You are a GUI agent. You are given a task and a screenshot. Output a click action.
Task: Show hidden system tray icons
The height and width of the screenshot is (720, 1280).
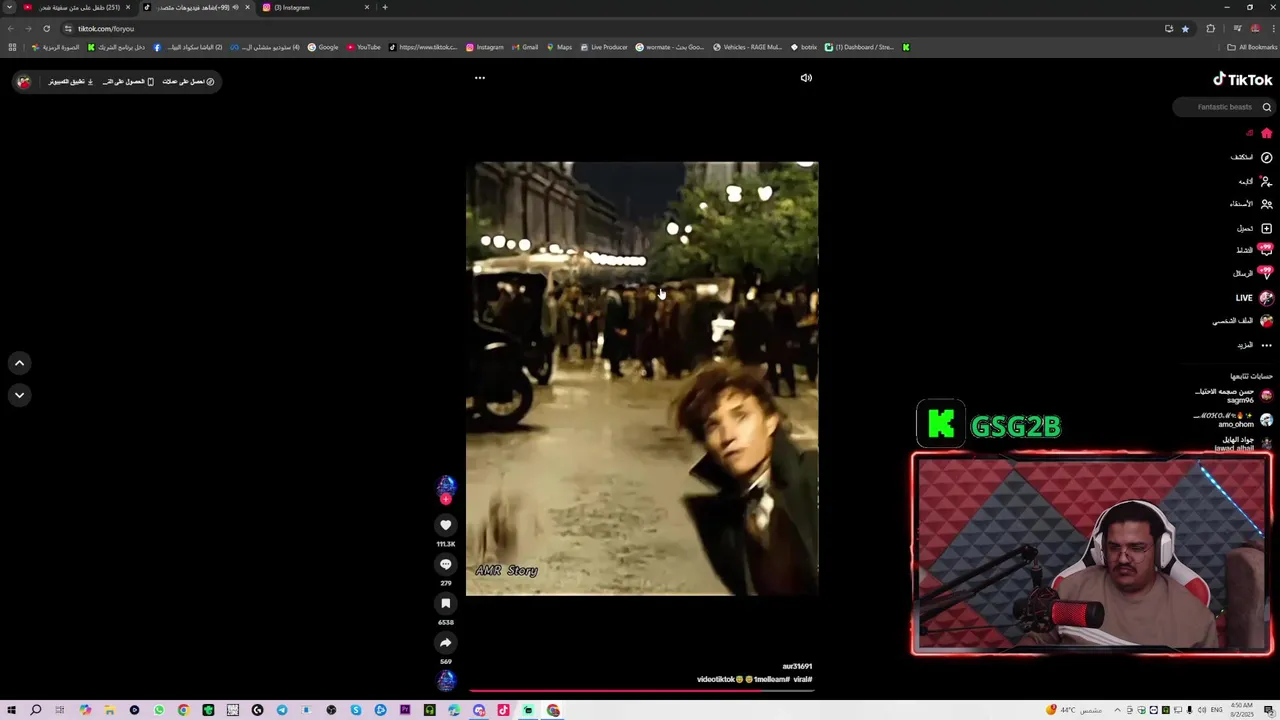click(1117, 710)
